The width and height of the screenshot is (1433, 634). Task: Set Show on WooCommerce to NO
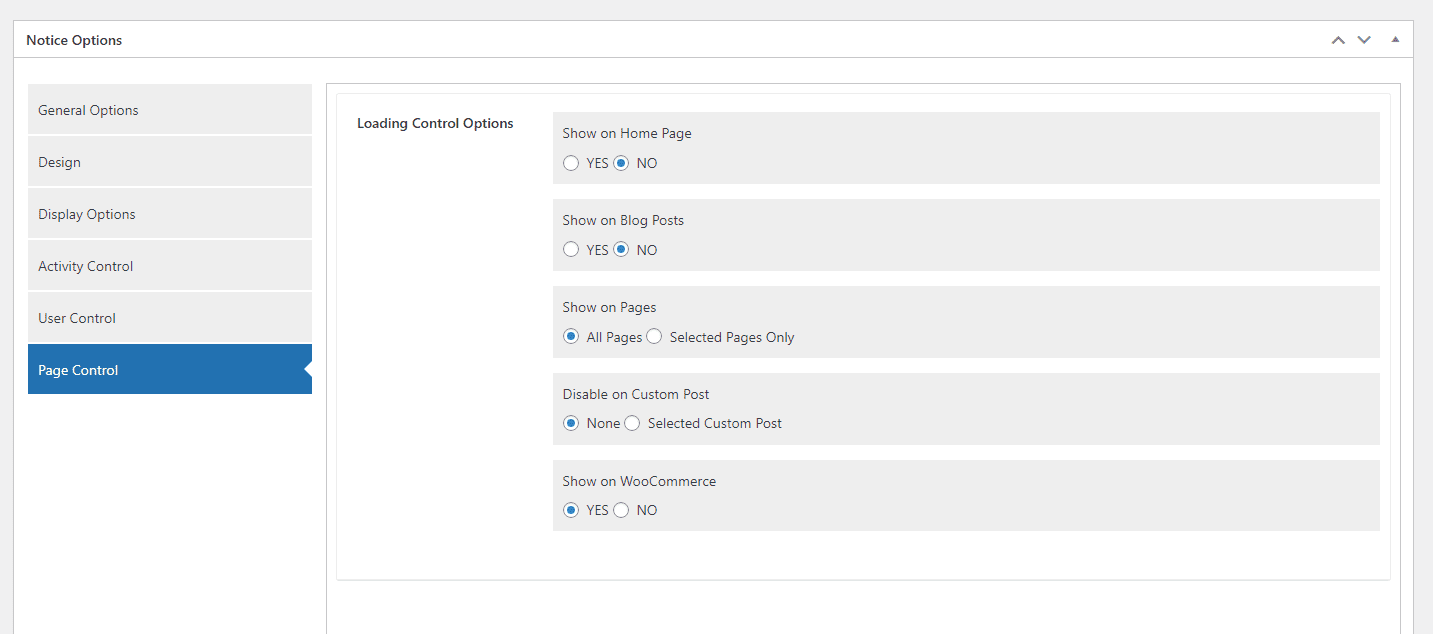pyautogui.click(x=621, y=510)
